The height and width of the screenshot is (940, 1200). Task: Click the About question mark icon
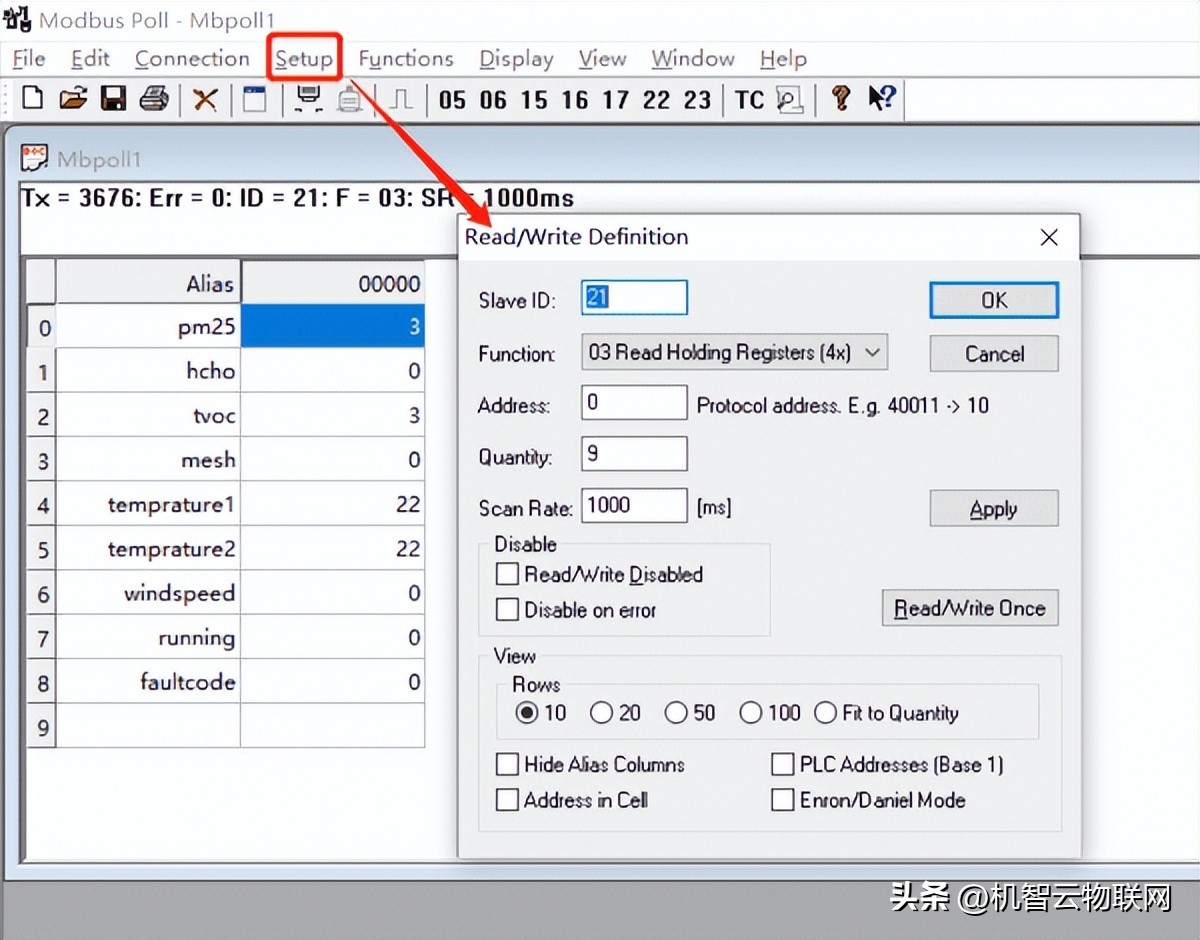[841, 98]
